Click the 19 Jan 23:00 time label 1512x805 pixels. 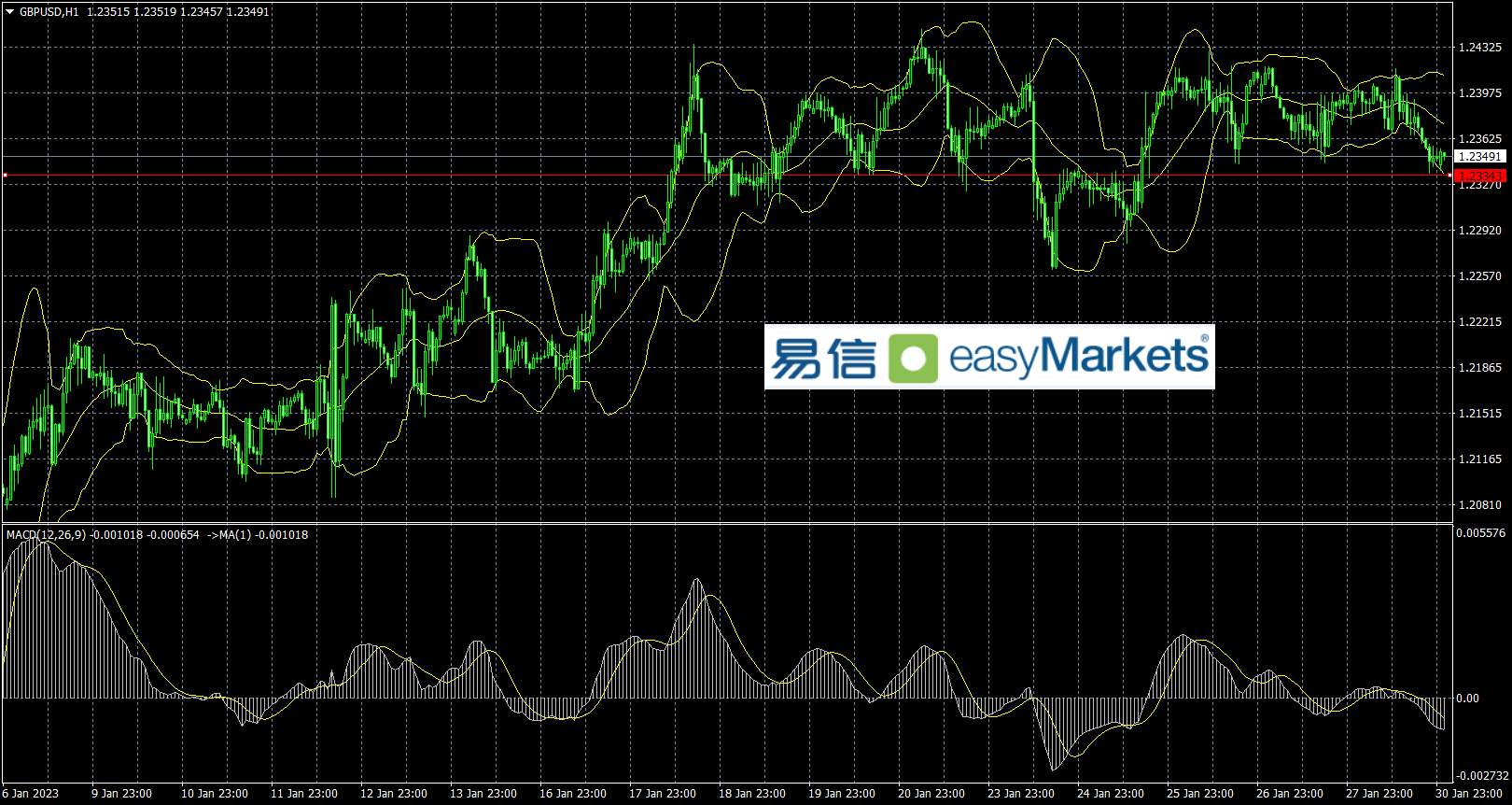[842, 794]
